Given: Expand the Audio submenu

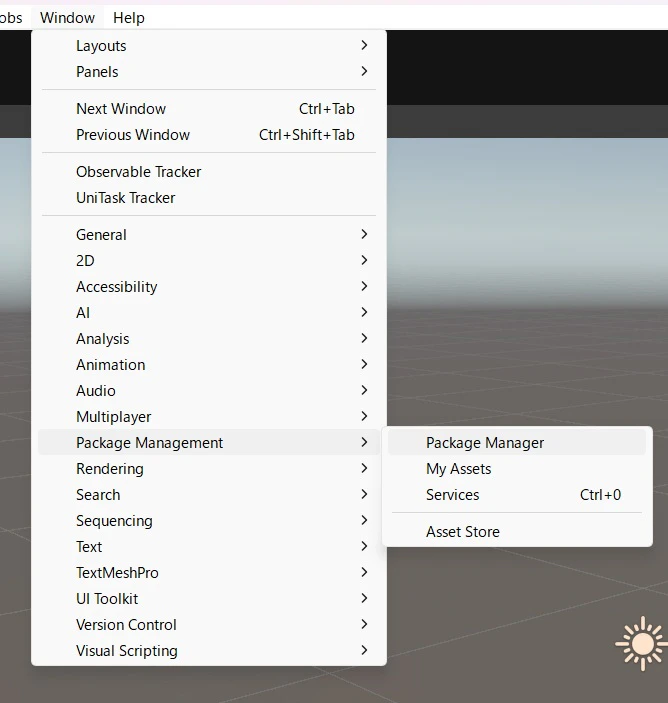Looking at the screenshot, I should [209, 391].
